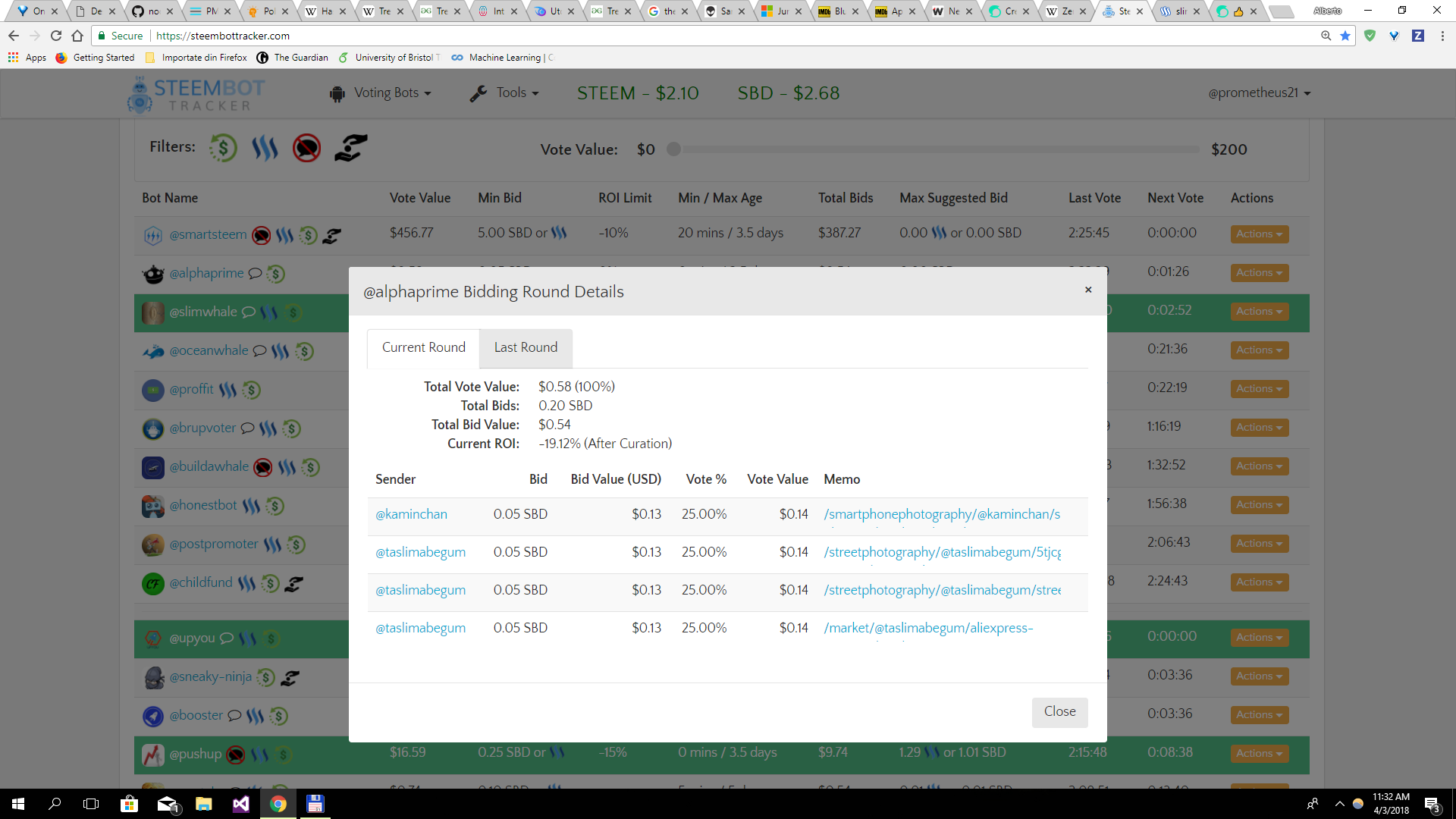Click the @sneaky-ninja hand-holding-leaf icon

290,678
